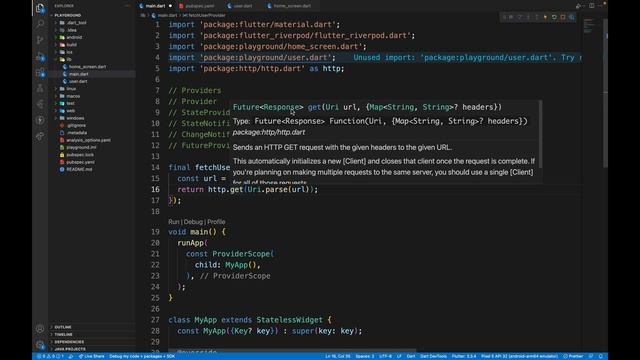Screen dimensions: 640x360
Task: Open home_screen.dart in the file tree
Action: pyautogui.click(x=87, y=67)
